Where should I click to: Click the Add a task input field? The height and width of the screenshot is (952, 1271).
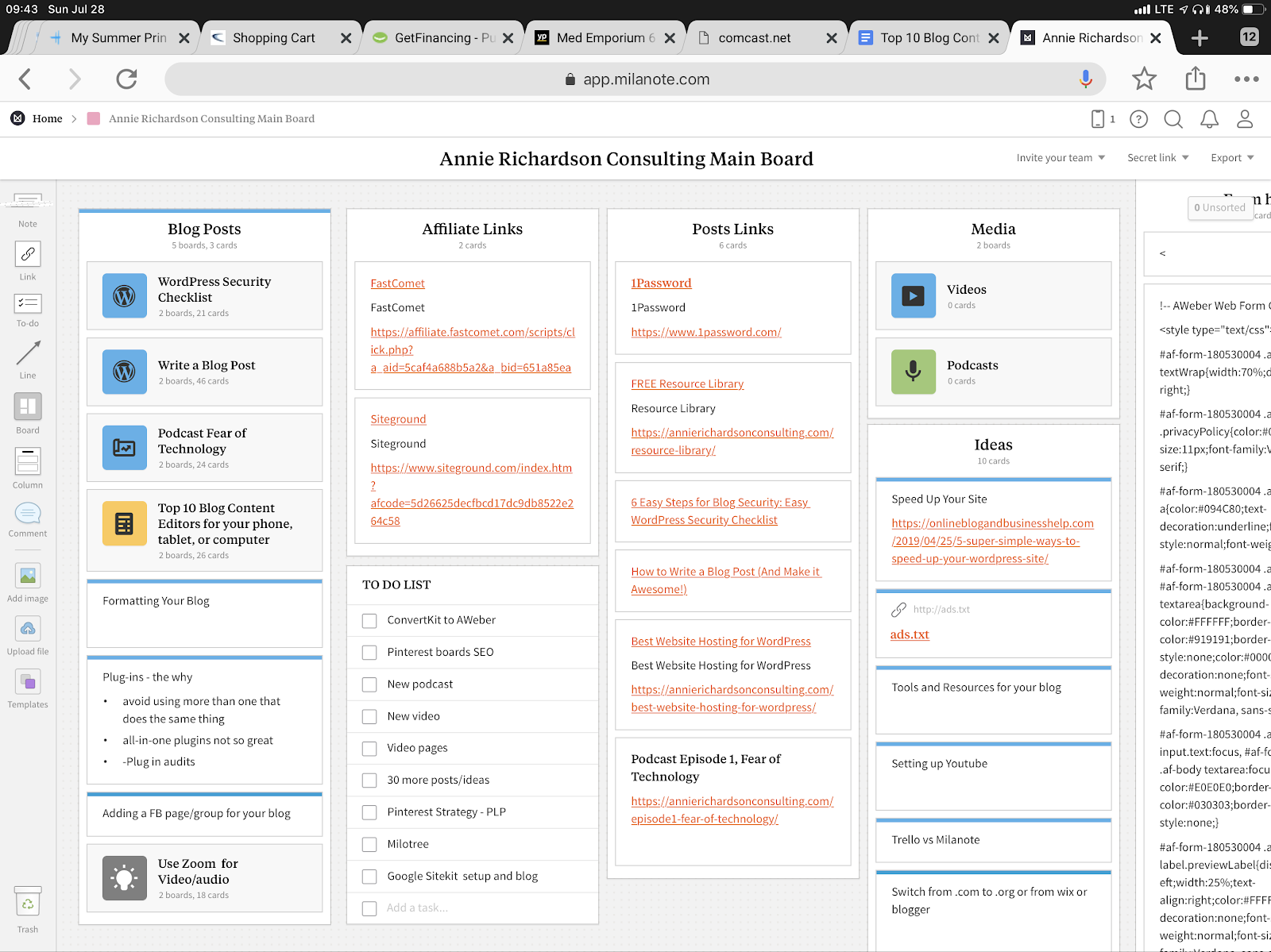tap(473, 908)
